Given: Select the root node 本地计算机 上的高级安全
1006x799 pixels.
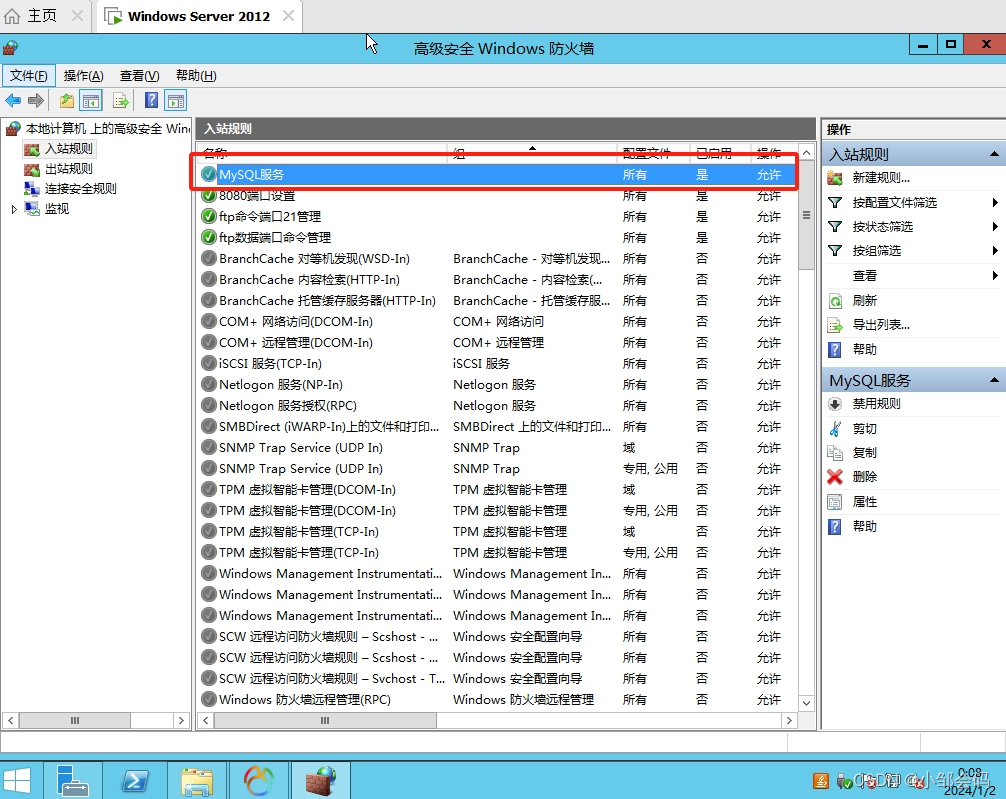Looking at the screenshot, I should tap(107, 129).
